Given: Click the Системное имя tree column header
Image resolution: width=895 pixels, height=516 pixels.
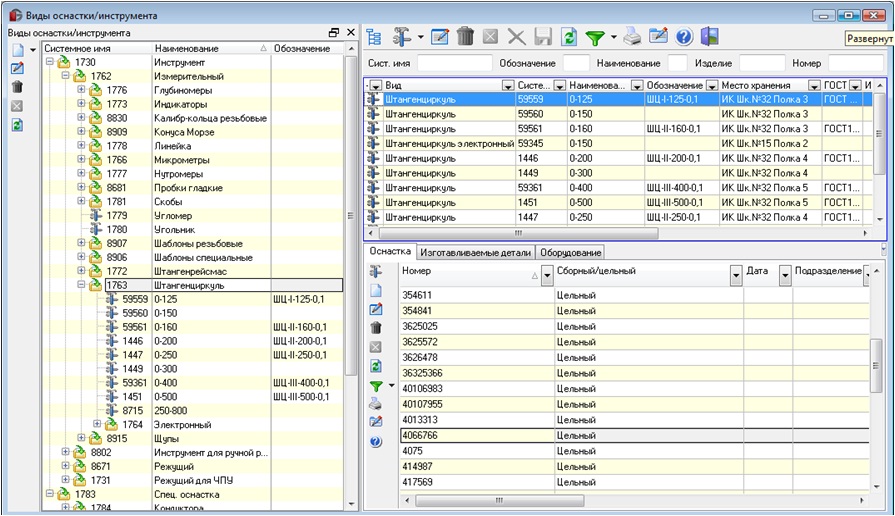Looking at the screenshot, I should [x=96, y=49].
